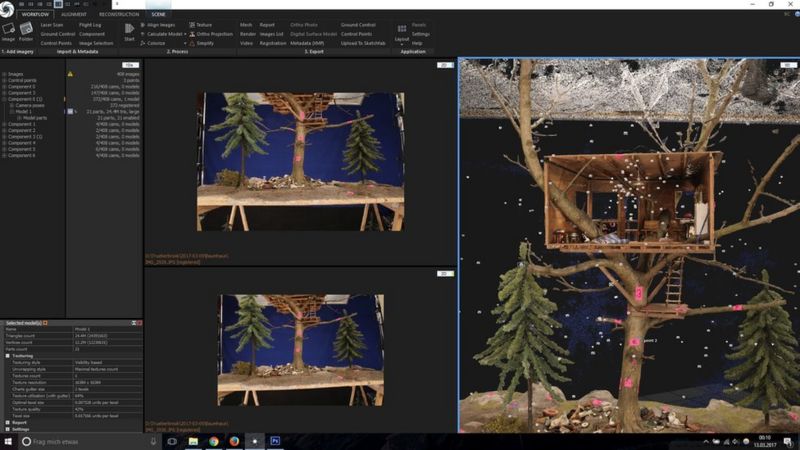Click the Ortho Projection button
The height and width of the screenshot is (450, 800).
tap(213, 34)
